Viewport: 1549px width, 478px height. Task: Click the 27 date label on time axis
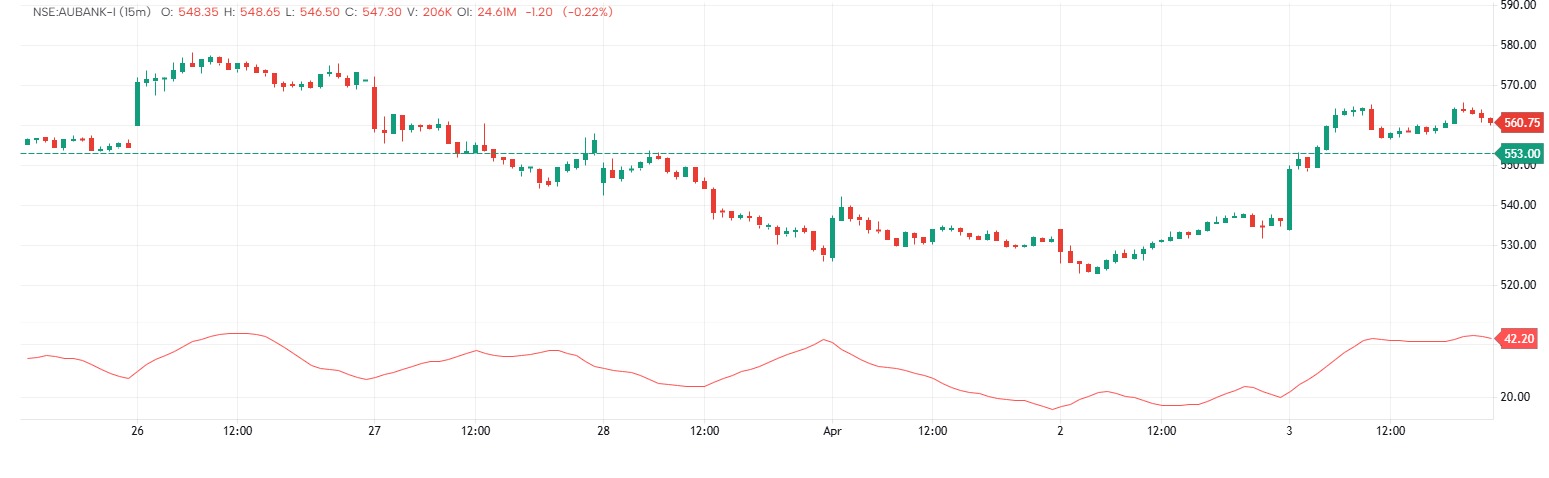tap(375, 432)
